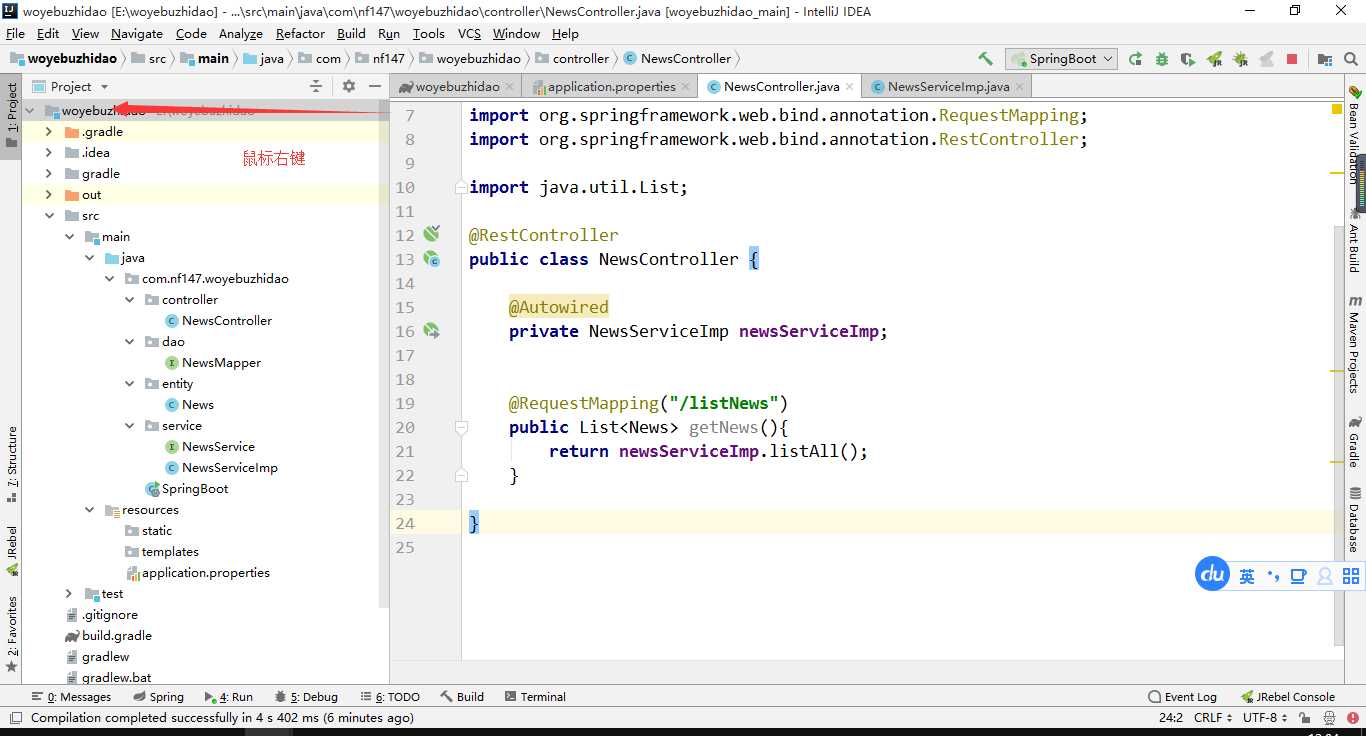Open the Event Log
This screenshot has width=1366, height=736.
1183,697
